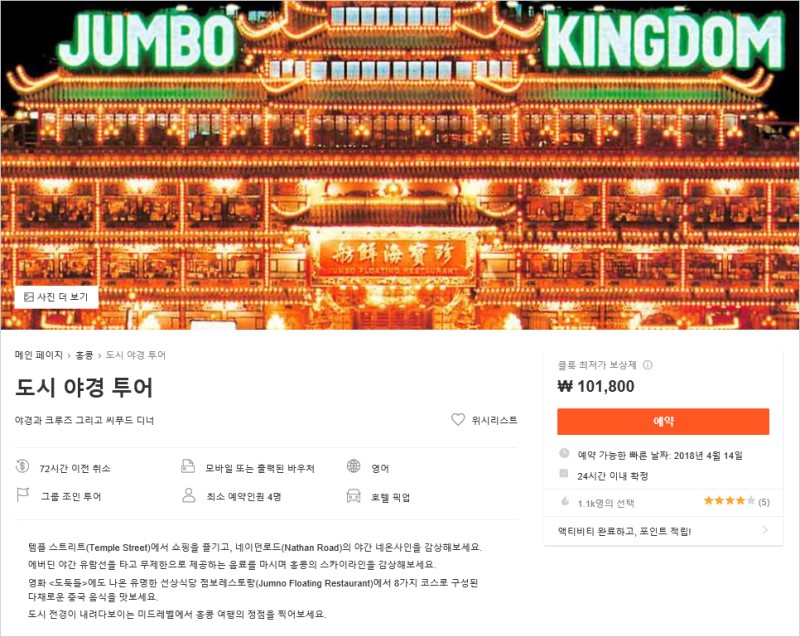Open 사진 더 보기 photo gallery button
This screenshot has height=637, width=800.
point(57,297)
